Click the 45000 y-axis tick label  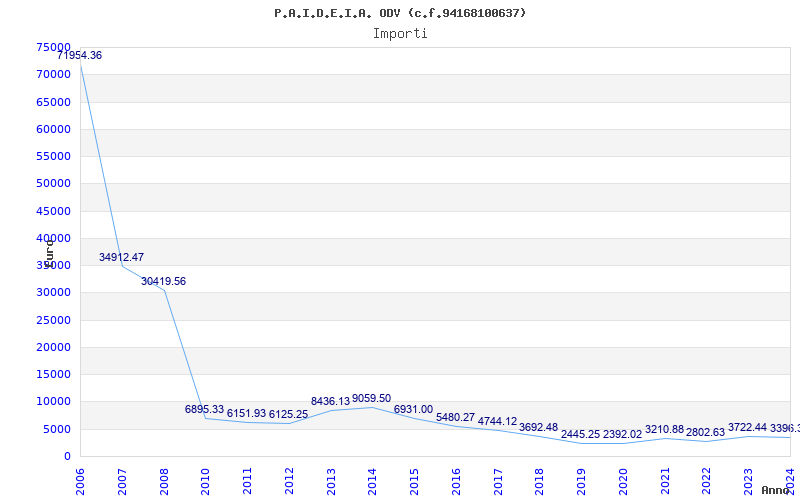click(54, 211)
